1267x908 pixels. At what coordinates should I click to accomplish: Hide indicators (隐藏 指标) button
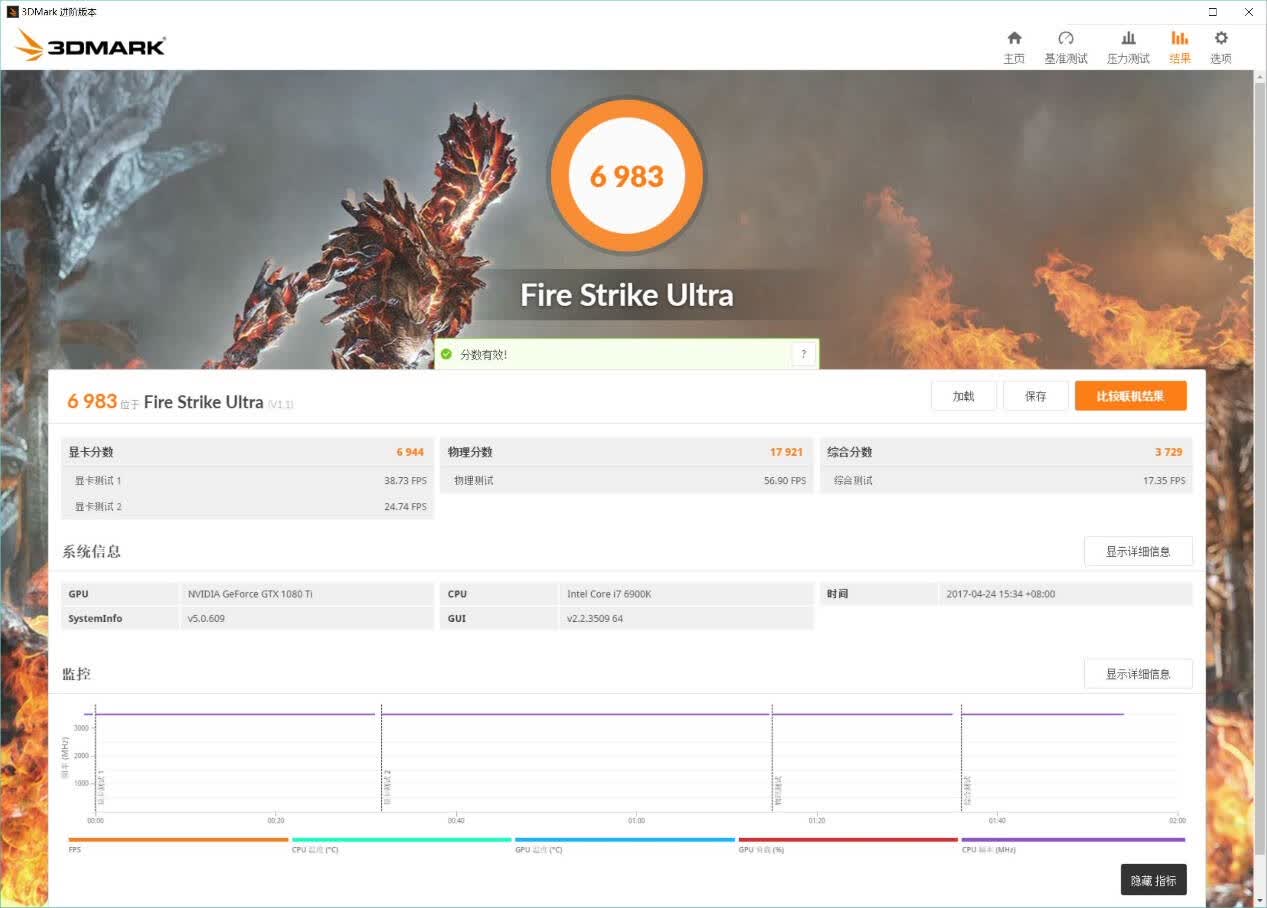coord(1153,880)
